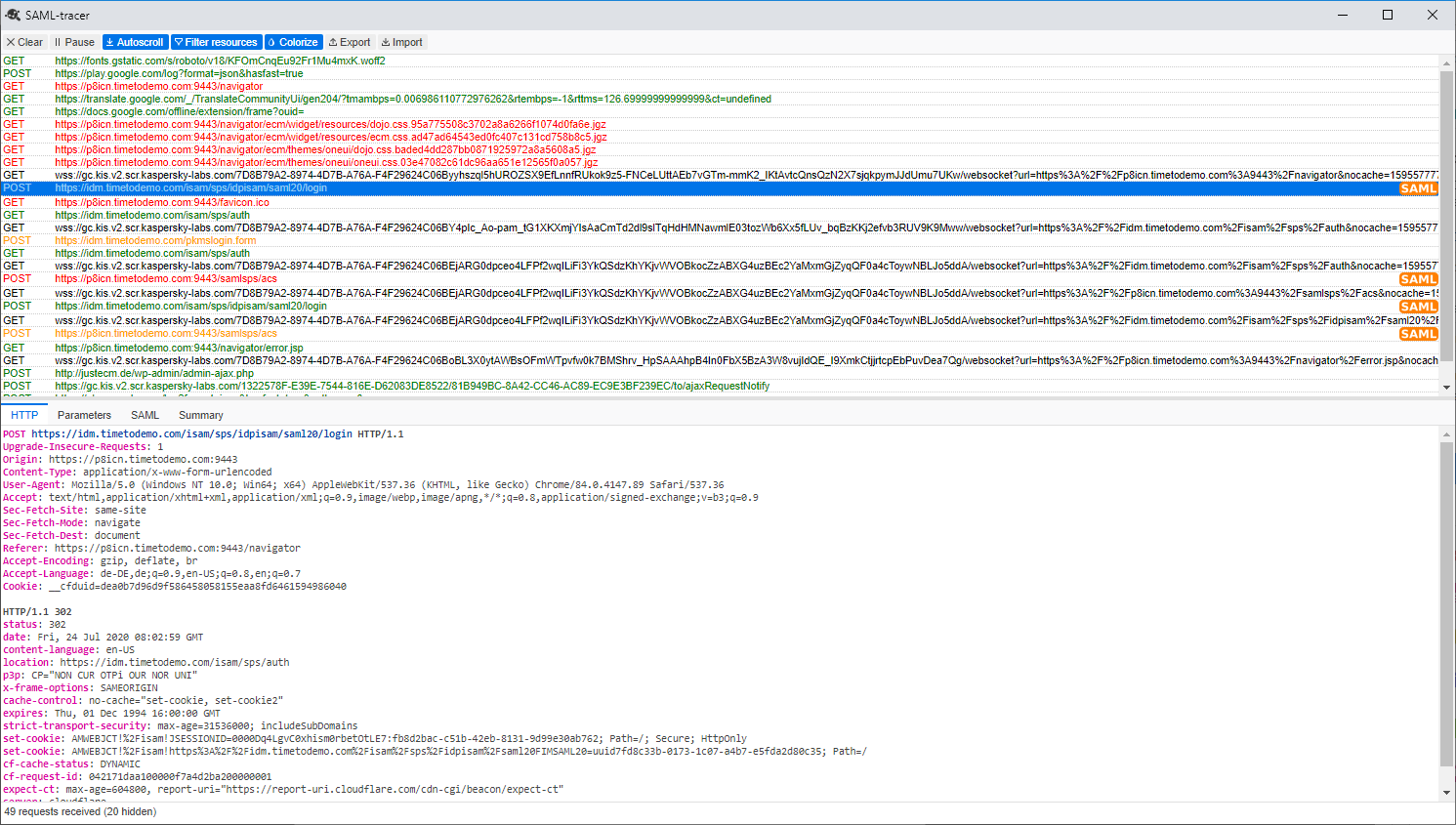Click the SAML badge on the highlighted login request
This screenshot has height=825, width=1456.
click(1419, 188)
